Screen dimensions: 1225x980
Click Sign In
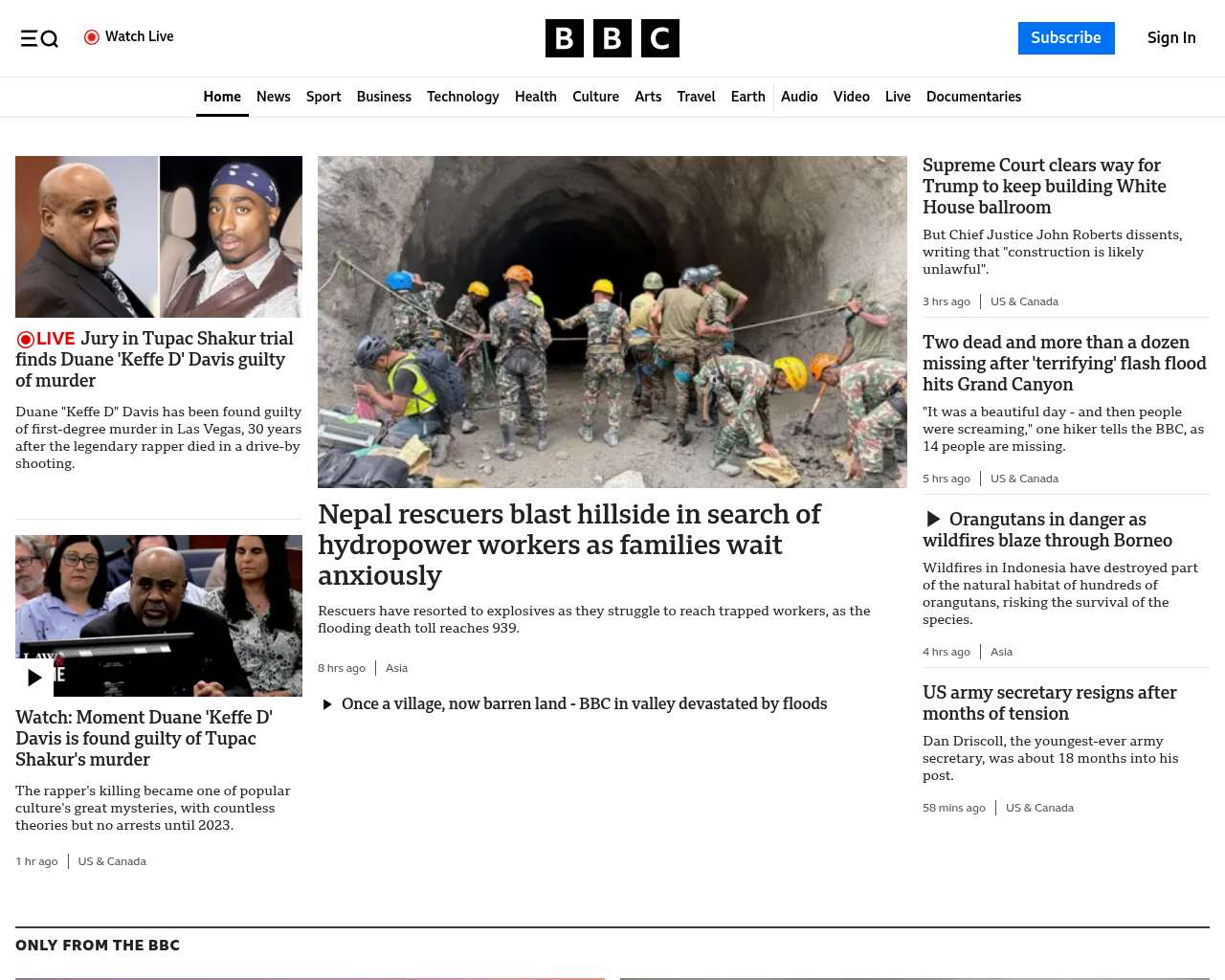[x=1171, y=38]
